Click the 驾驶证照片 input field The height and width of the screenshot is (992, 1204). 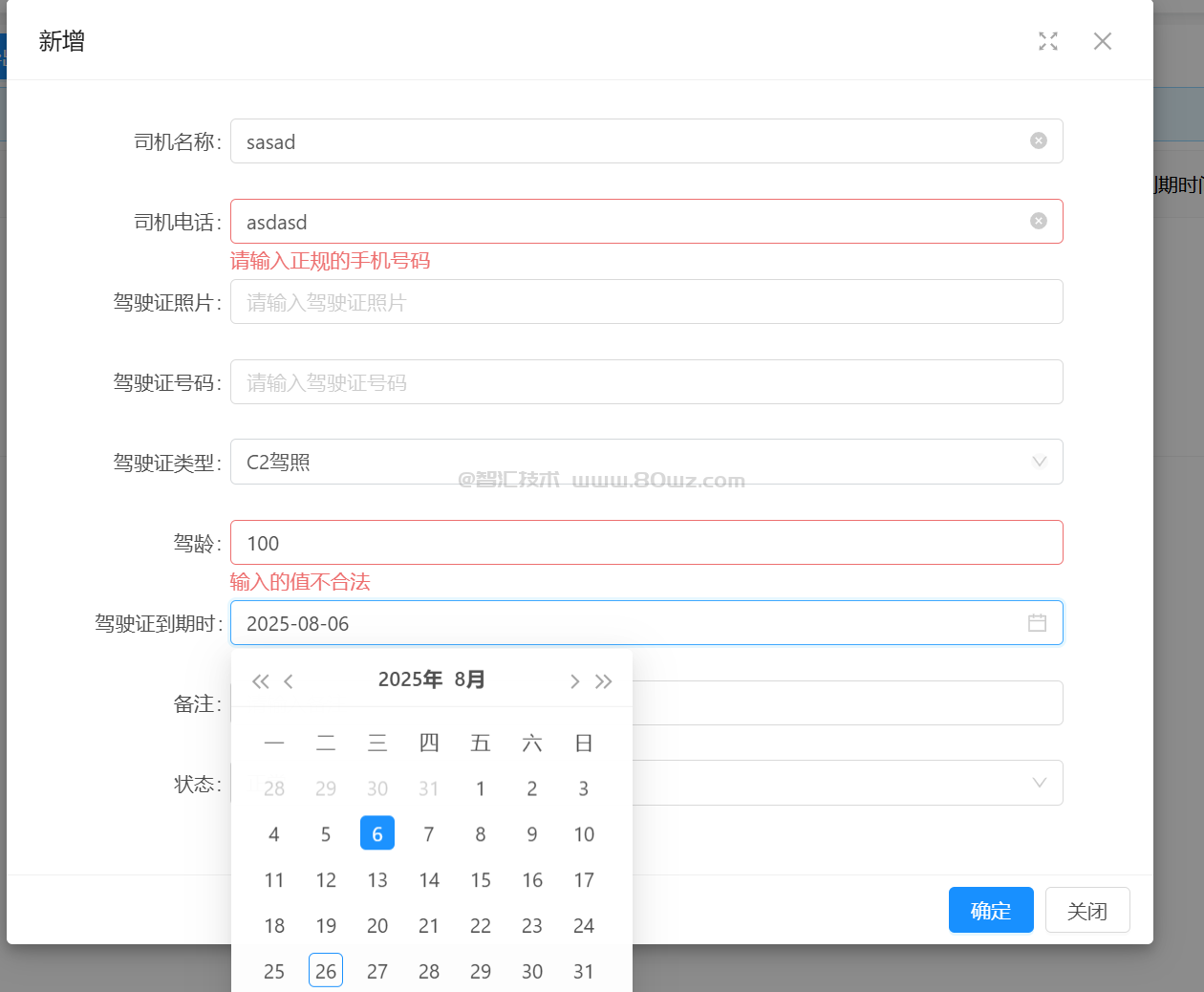(647, 301)
